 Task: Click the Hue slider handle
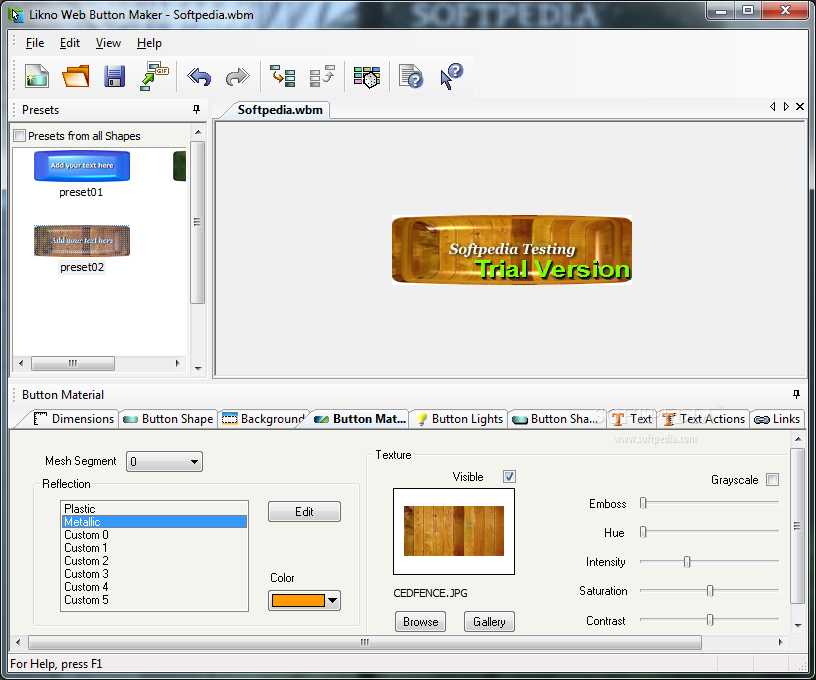(x=643, y=532)
